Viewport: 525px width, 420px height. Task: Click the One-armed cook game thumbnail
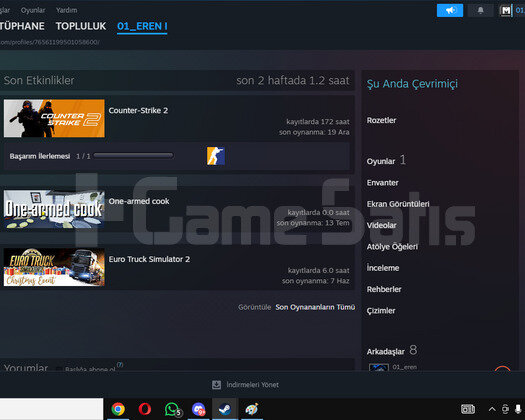(x=54, y=209)
